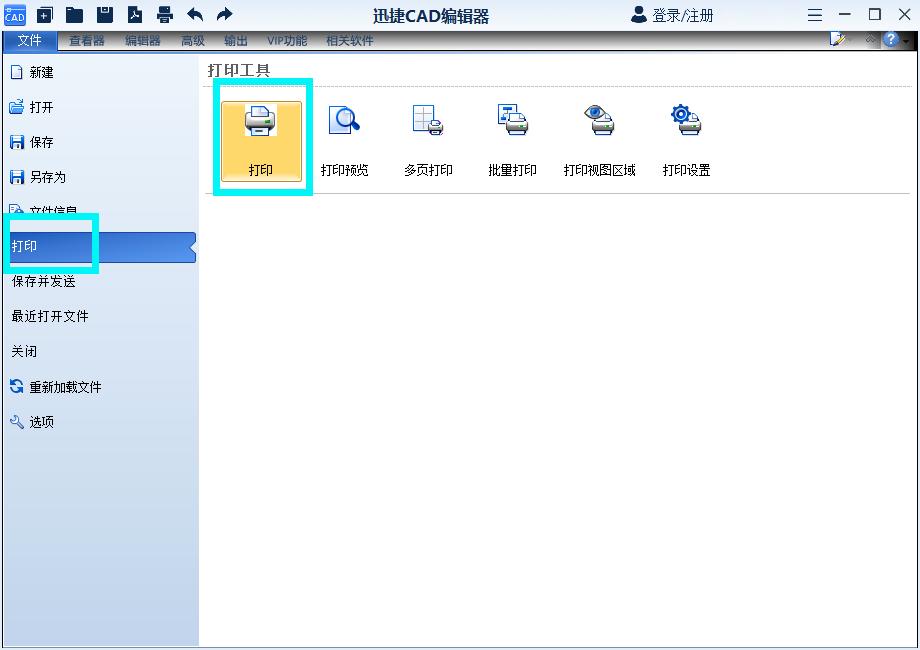Export to PDF from the quick toolbar
The height and width of the screenshot is (650, 920).
[x=135, y=15]
